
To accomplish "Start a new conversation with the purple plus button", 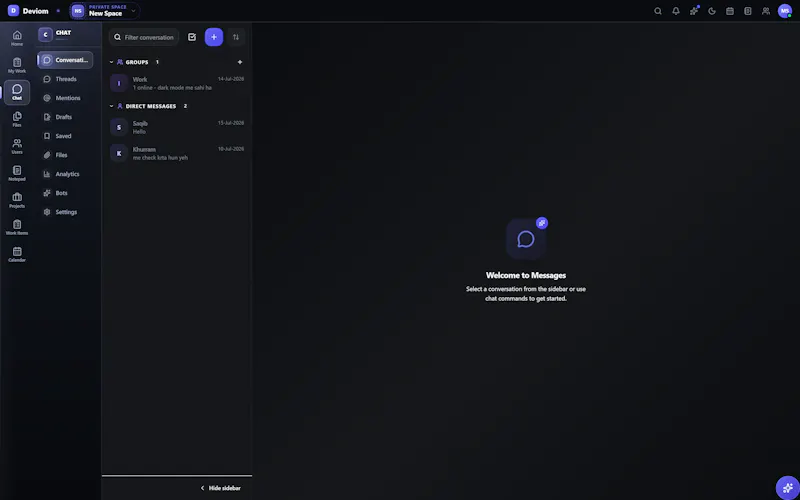I will (x=214, y=37).
